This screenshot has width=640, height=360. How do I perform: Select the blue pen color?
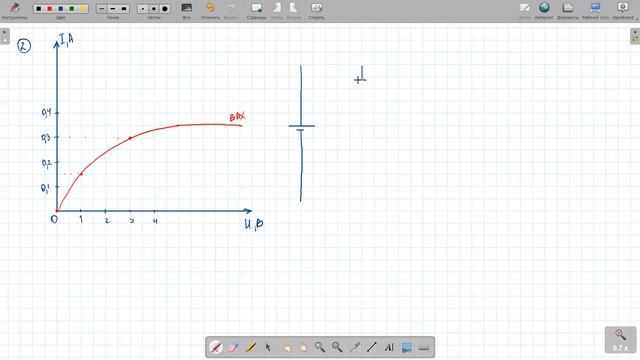(x=60, y=9)
